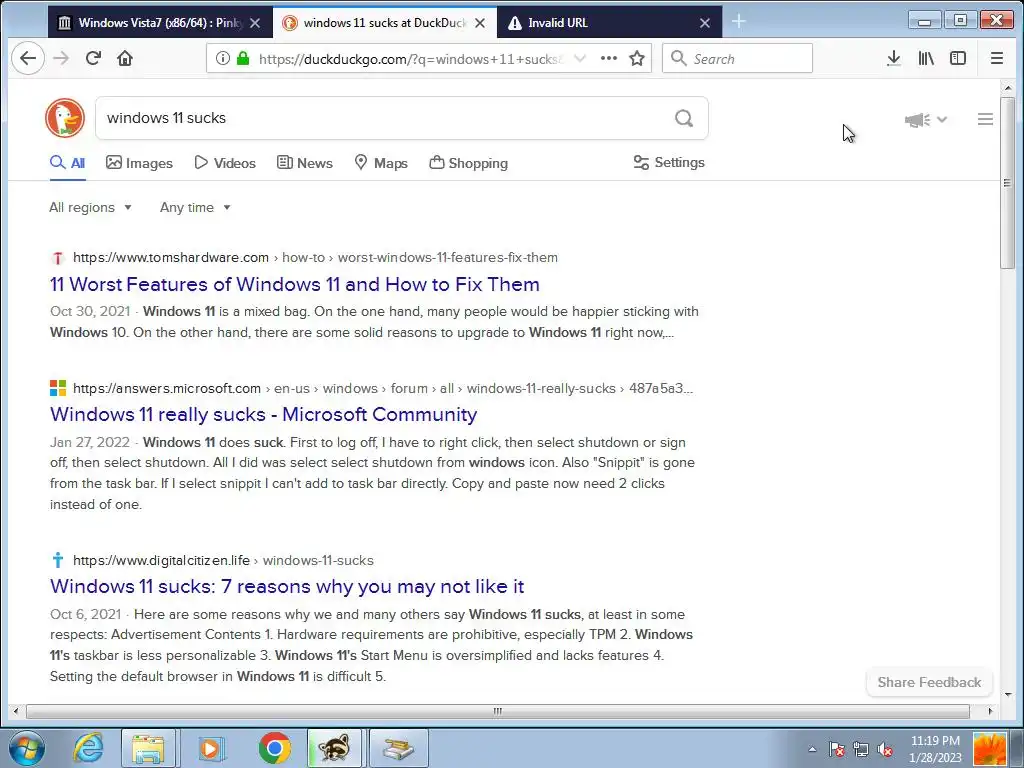Viewport: 1024px width, 768px height.
Task: Open a new browser tab
Action: 739,22
